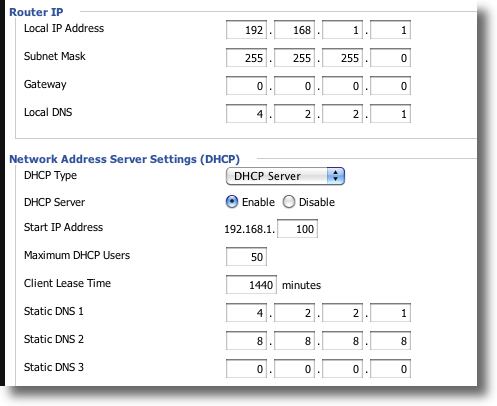Click the first Gateway octet field

246,86
